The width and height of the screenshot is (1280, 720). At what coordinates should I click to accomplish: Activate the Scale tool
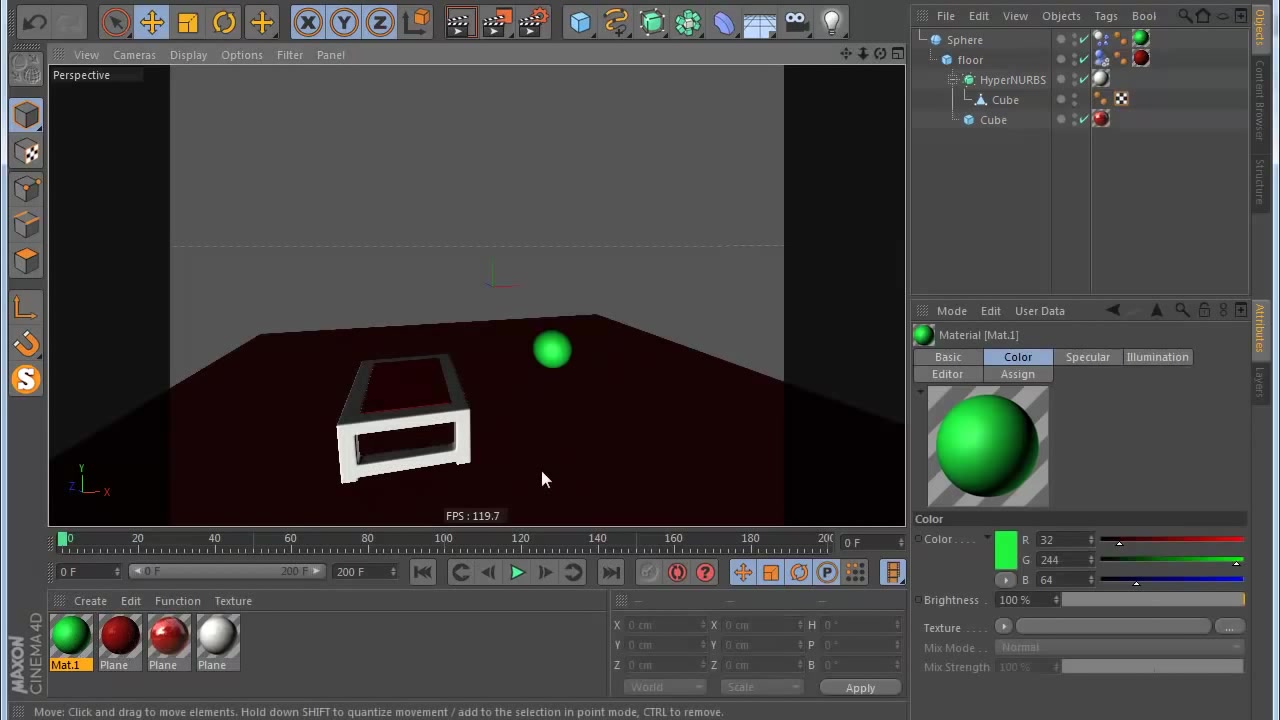point(187,22)
